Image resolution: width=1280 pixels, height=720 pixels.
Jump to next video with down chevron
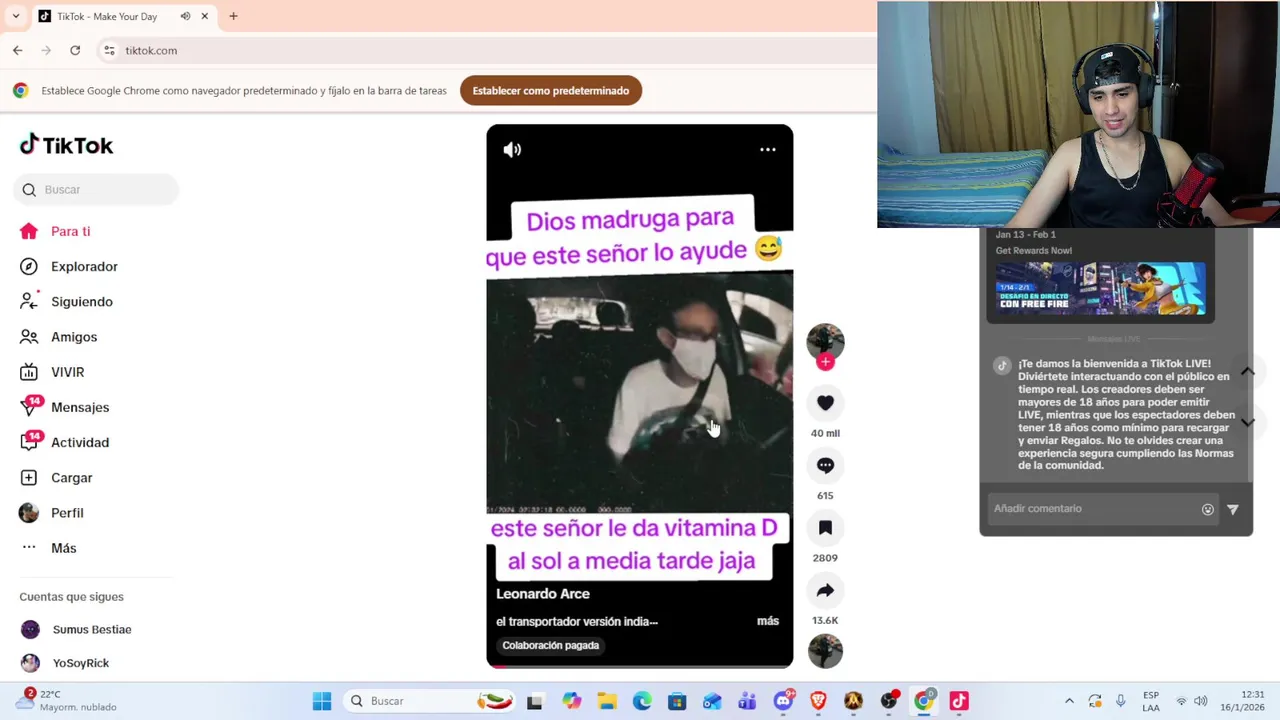1248,422
